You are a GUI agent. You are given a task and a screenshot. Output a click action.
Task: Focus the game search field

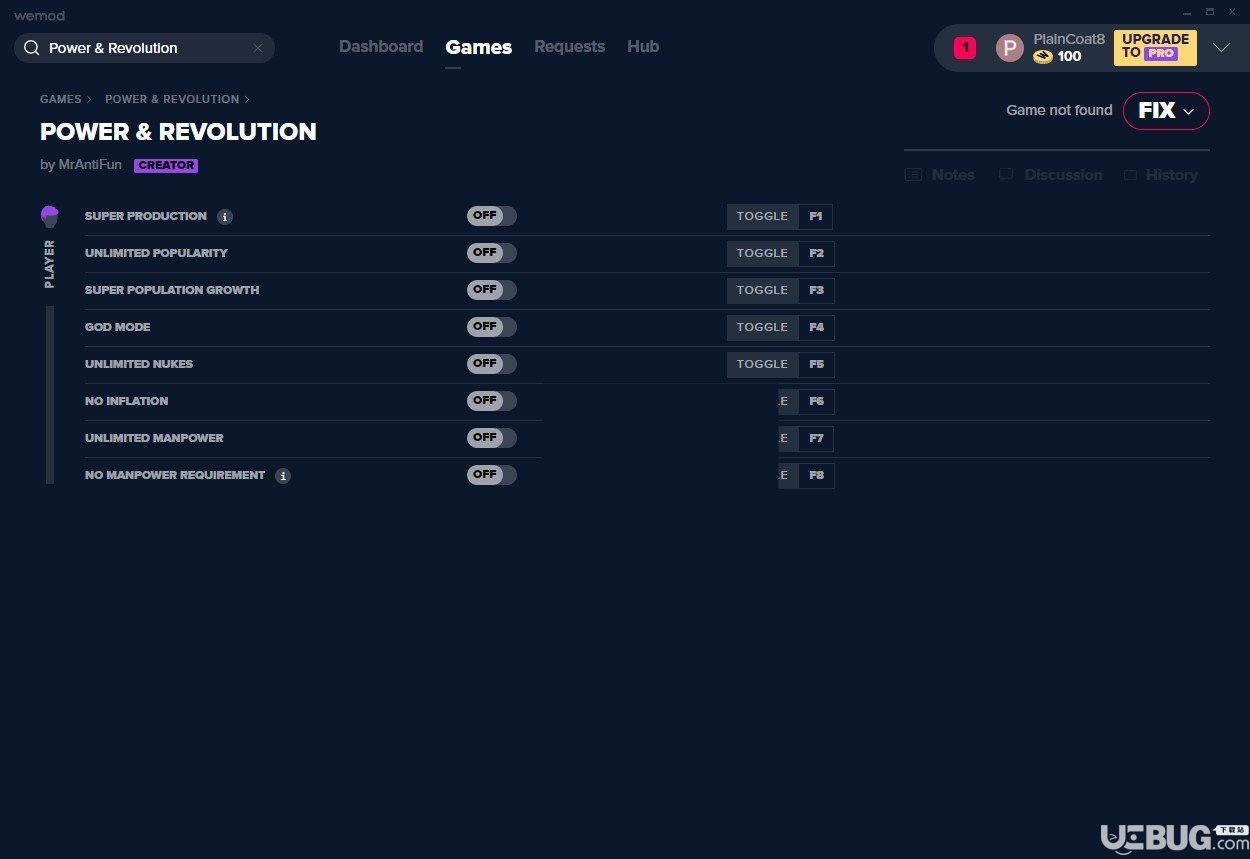coord(144,48)
